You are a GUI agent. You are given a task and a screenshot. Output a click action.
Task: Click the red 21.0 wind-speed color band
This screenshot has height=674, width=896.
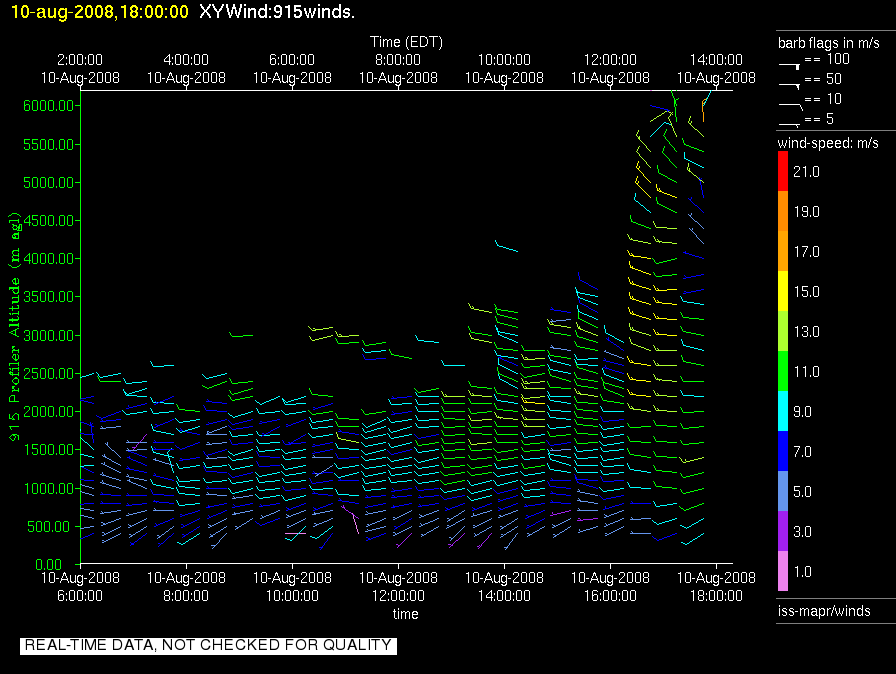pyautogui.click(x=783, y=171)
